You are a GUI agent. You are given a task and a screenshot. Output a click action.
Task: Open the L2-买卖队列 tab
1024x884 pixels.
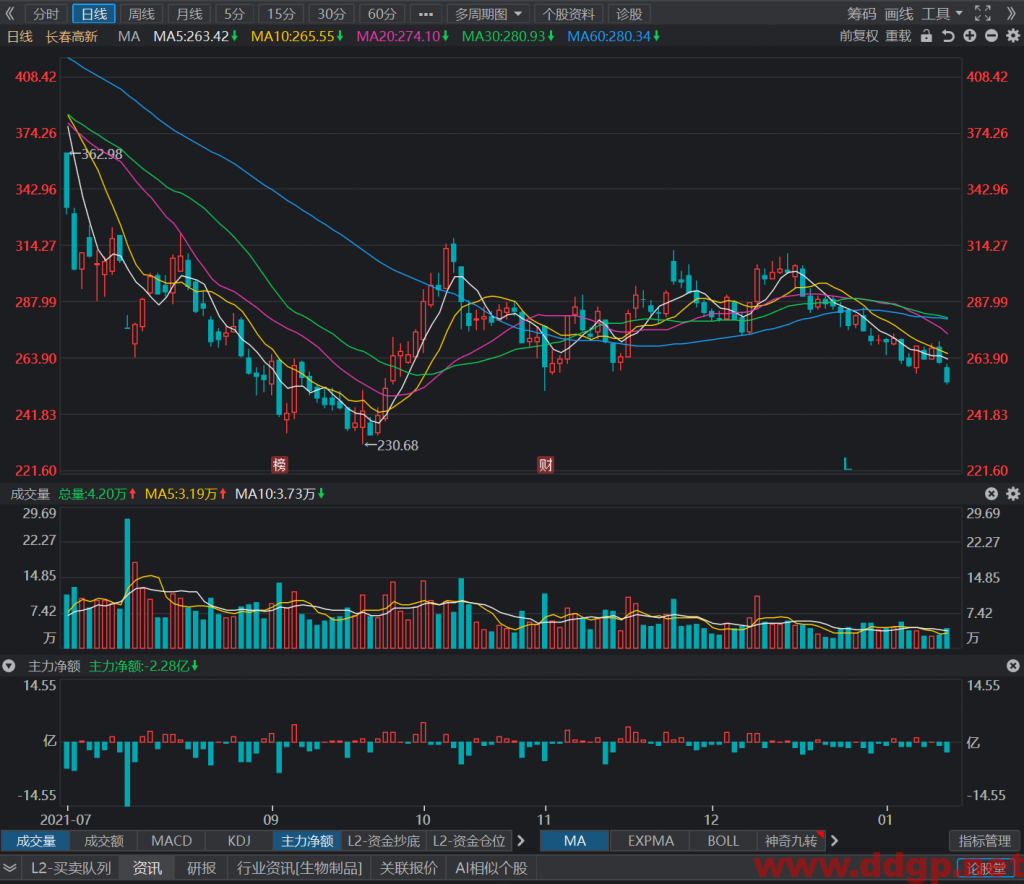point(71,868)
